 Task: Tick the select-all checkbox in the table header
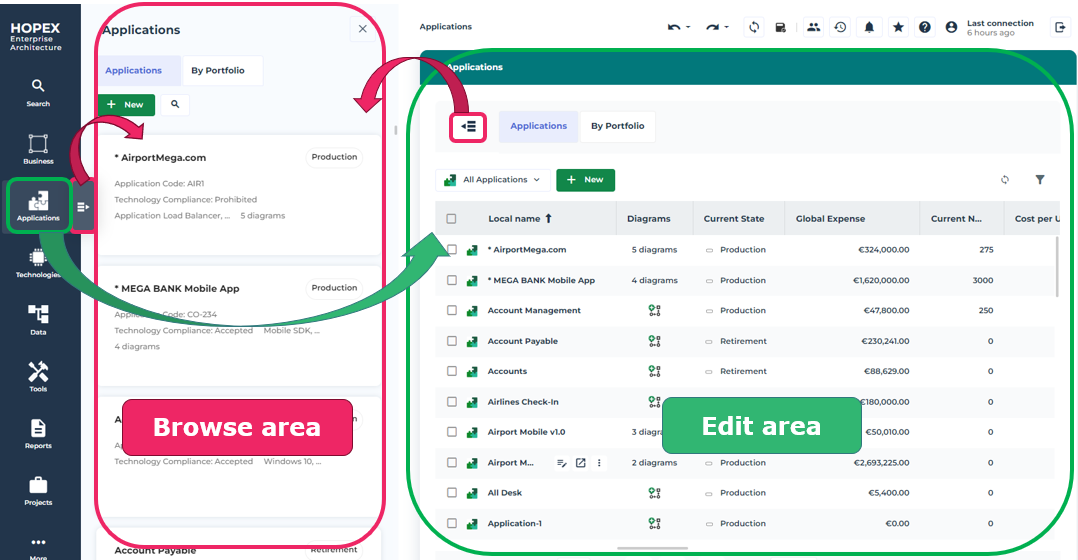point(451,219)
